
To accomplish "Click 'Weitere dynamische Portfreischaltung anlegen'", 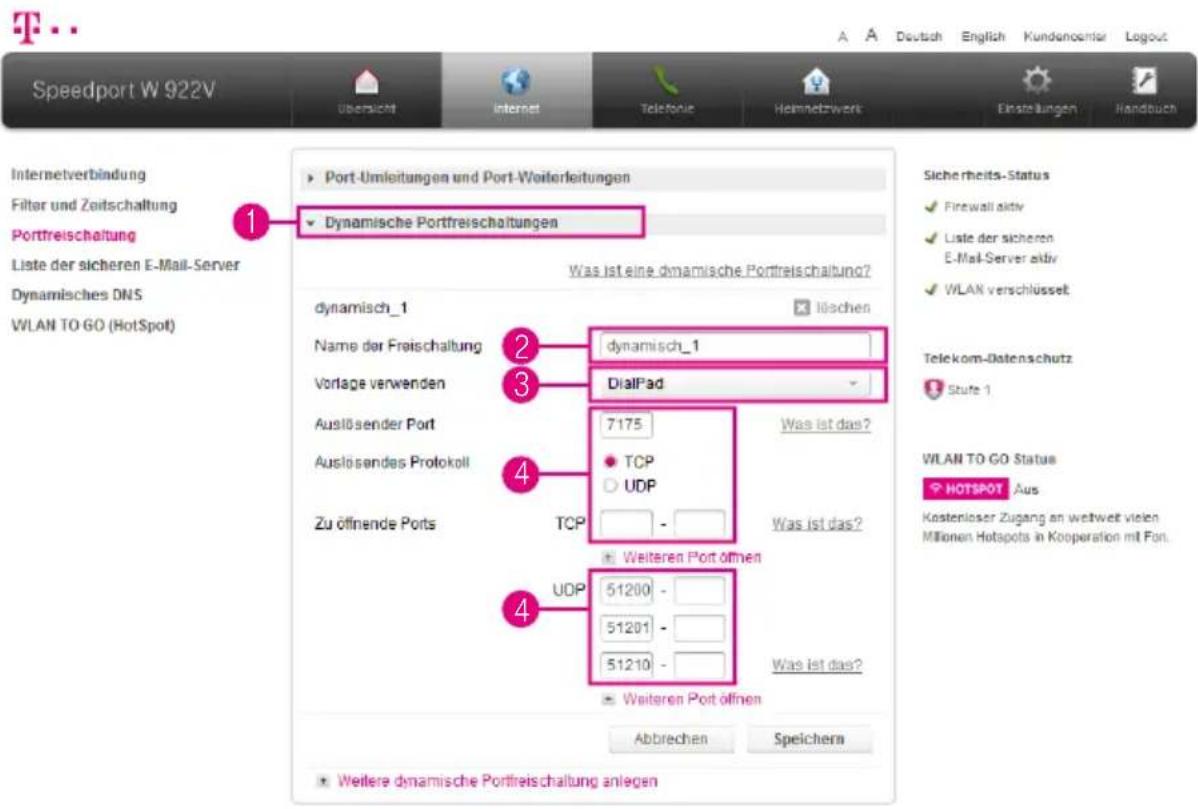I will (497, 781).
